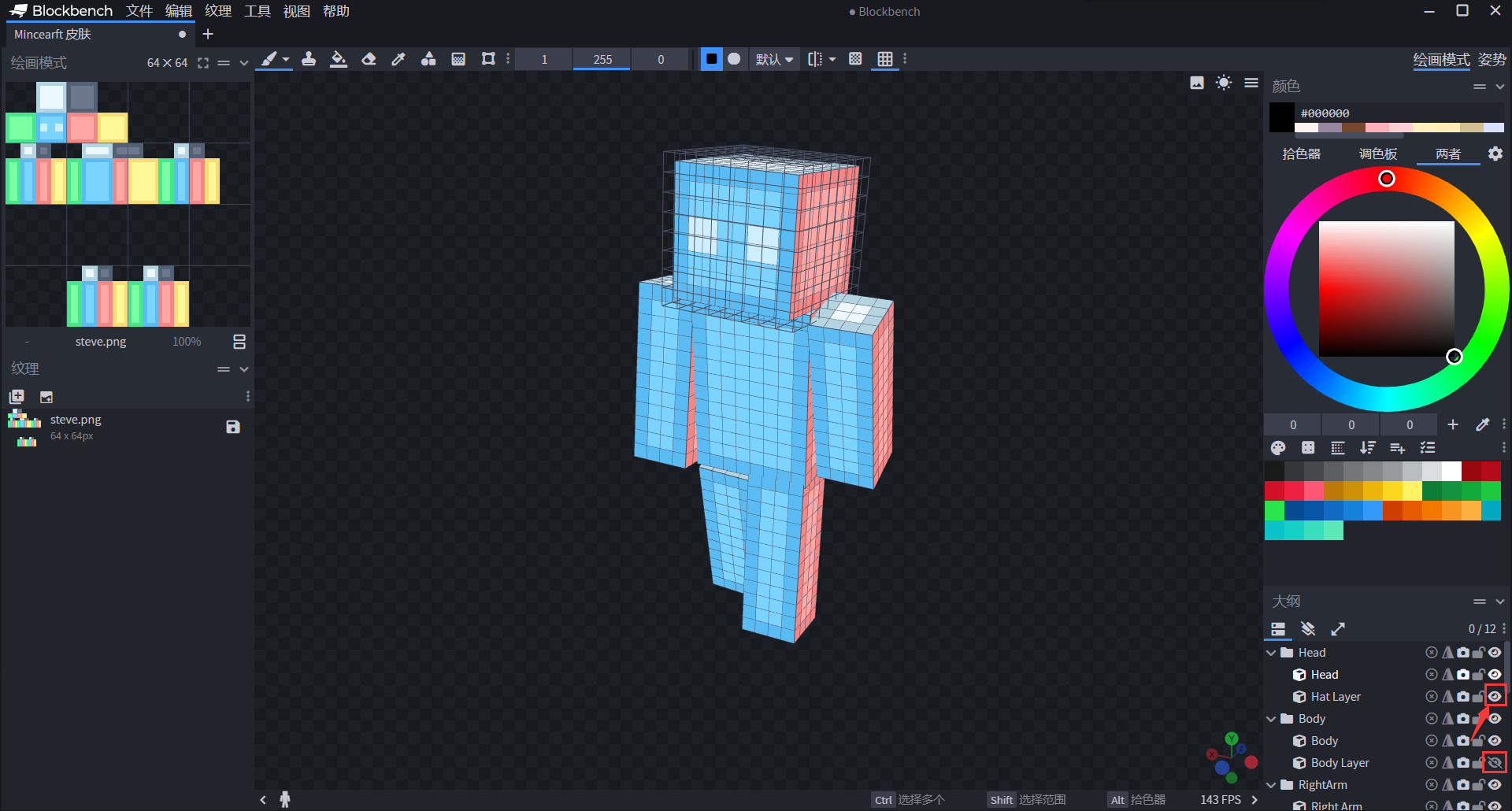Switch to the 两者 tab

(1448, 154)
